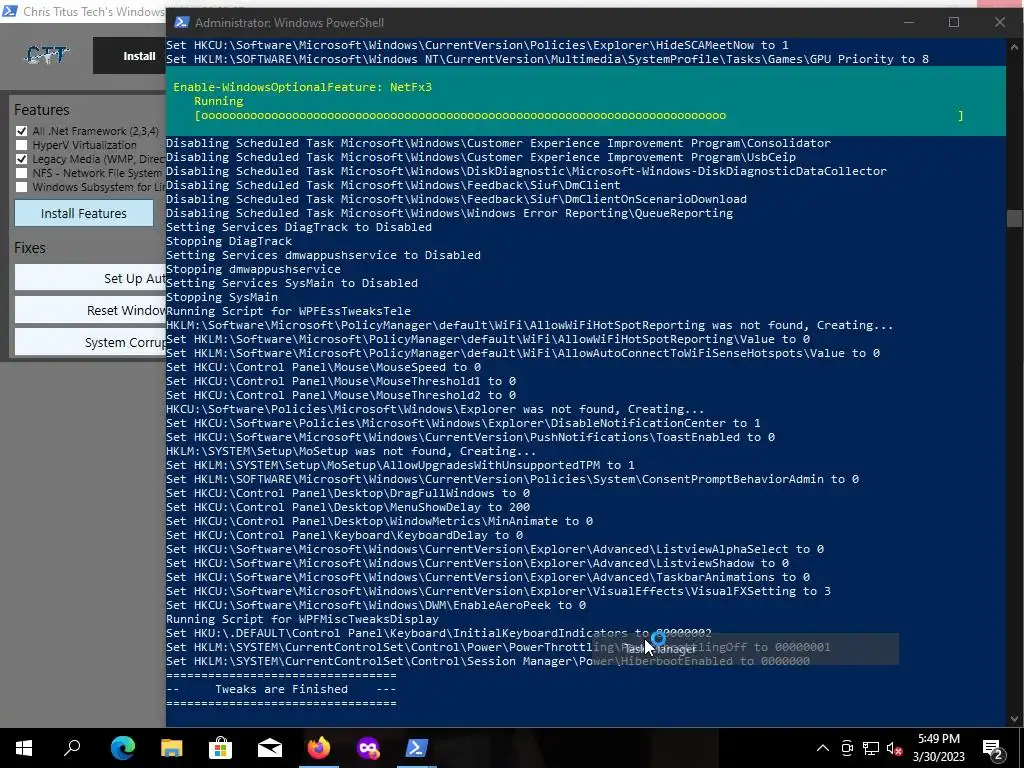The height and width of the screenshot is (768, 1024).
Task: Click the PowerShell title bar icon
Action: [x=182, y=22]
